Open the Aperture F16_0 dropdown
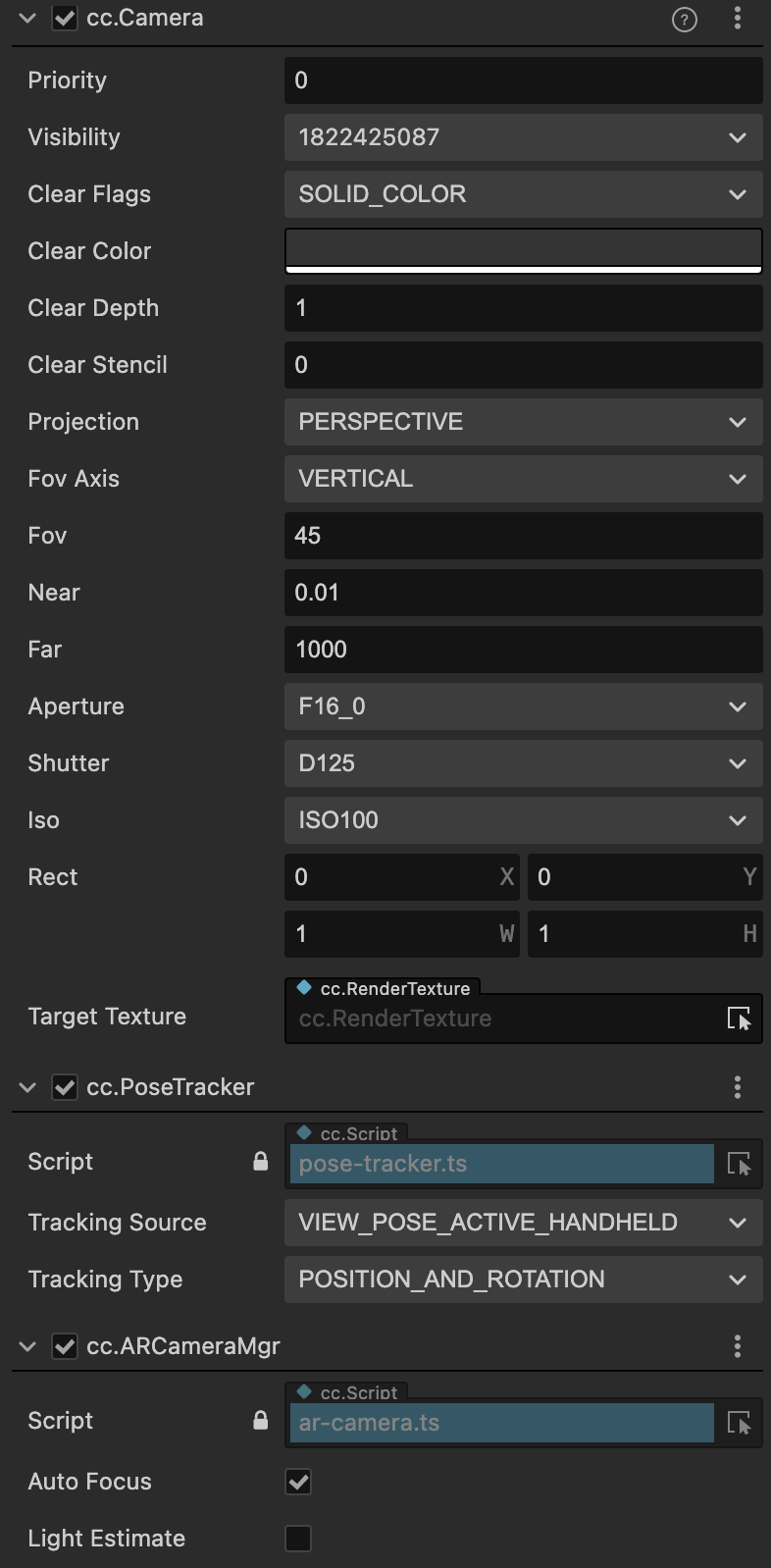Screen dimensions: 771x1568 [x=524, y=706]
